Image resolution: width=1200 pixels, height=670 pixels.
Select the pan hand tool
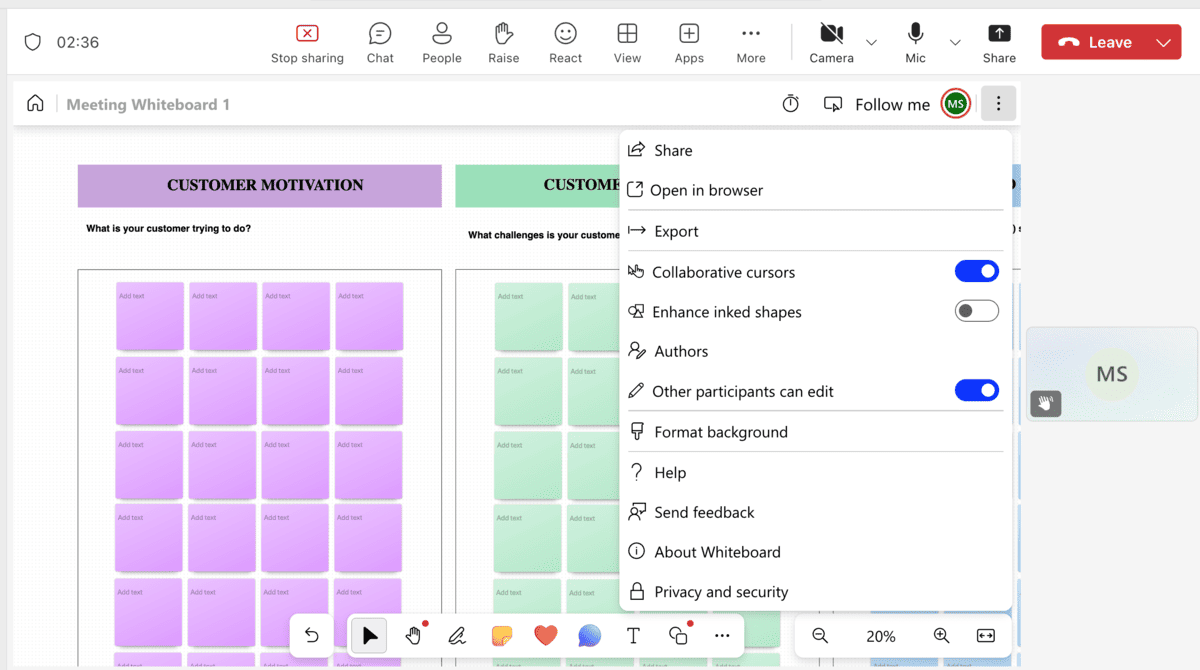coord(412,635)
